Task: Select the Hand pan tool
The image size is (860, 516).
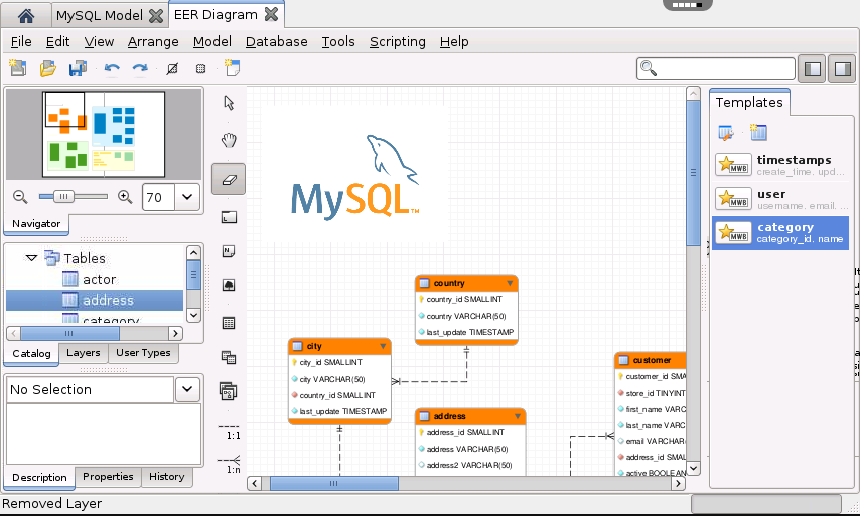Action: point(229,140)
